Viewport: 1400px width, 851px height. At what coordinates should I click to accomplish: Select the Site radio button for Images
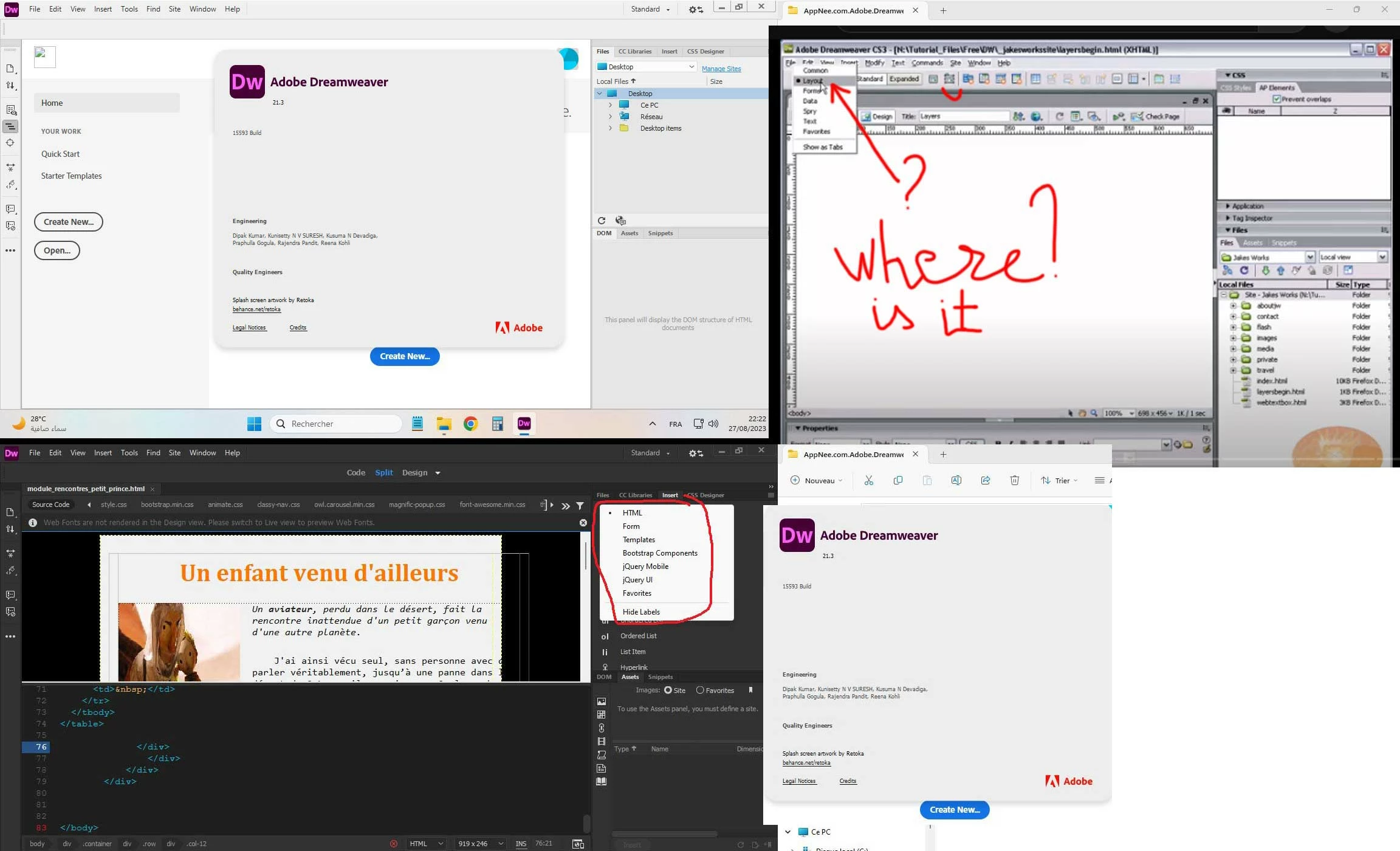click(x=668, y=691)
